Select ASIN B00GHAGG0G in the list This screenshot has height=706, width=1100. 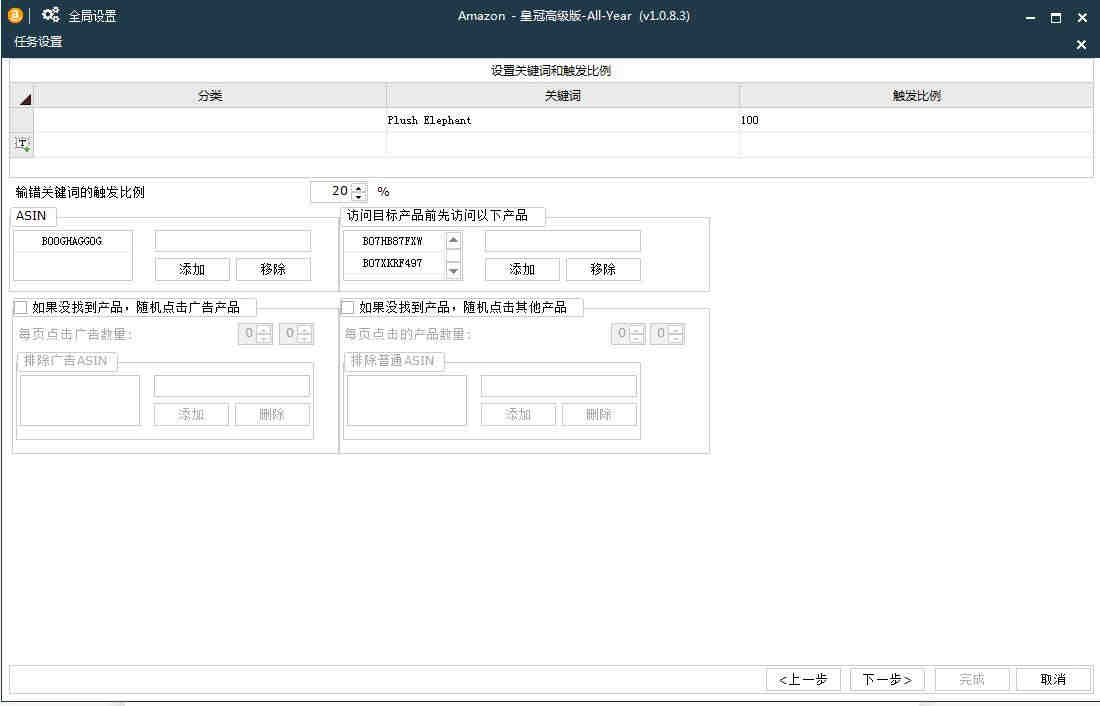72,241
